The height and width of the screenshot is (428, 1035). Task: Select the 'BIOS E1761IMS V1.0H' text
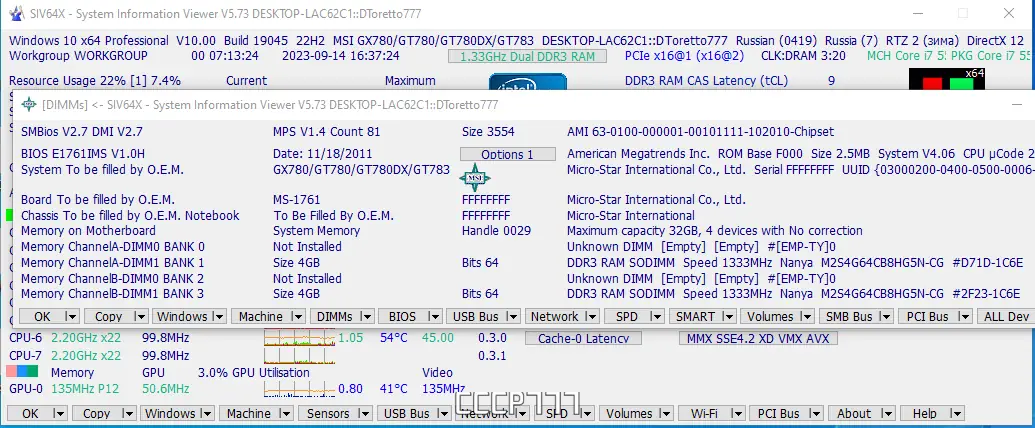[83, 154]
